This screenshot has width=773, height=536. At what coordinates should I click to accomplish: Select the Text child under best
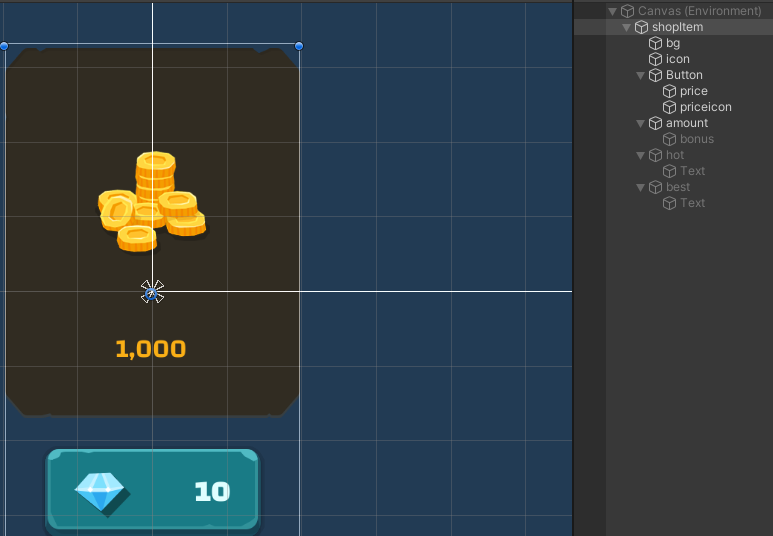(693, 203)
